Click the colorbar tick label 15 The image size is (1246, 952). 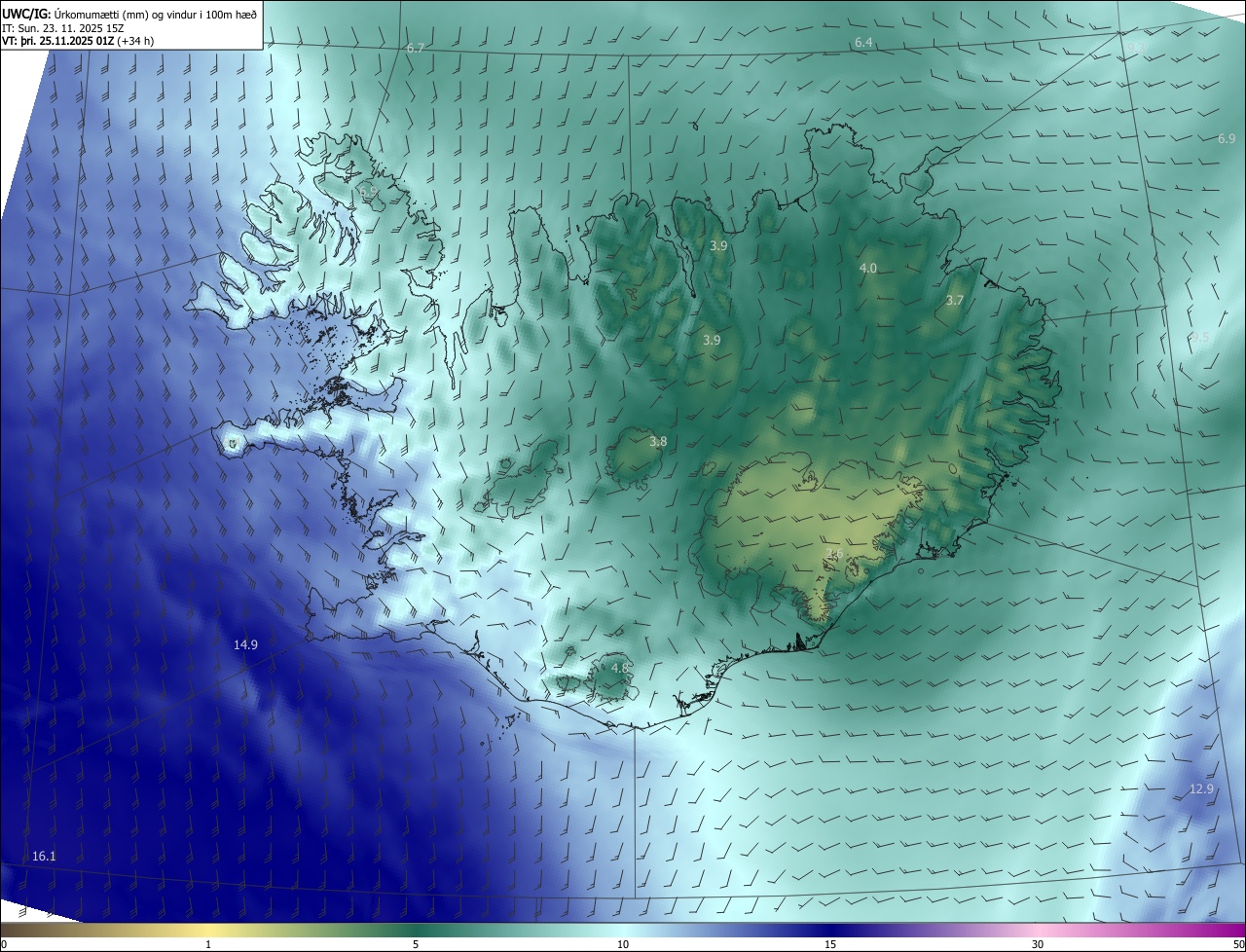830,944
